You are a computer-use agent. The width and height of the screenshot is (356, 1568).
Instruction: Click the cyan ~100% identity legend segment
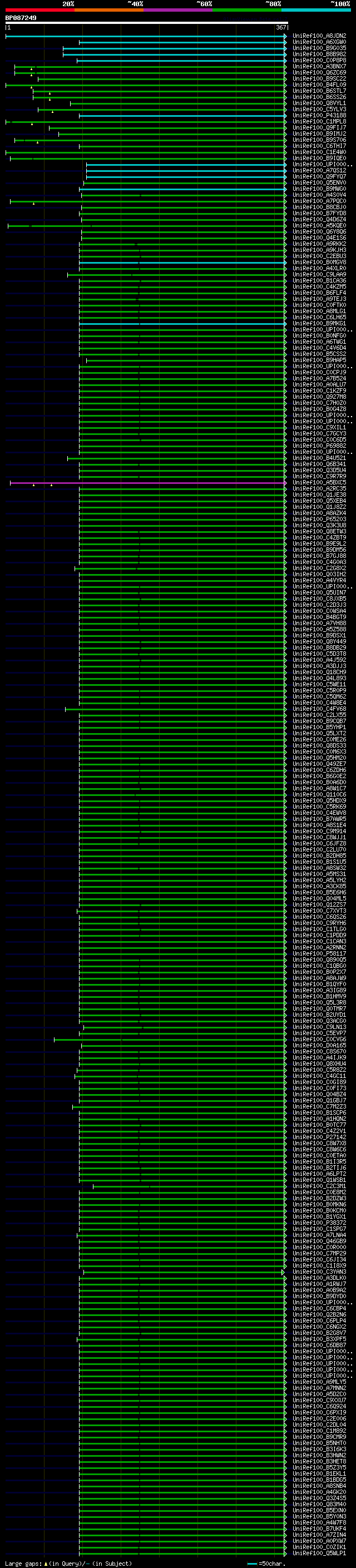pos(317,10)
